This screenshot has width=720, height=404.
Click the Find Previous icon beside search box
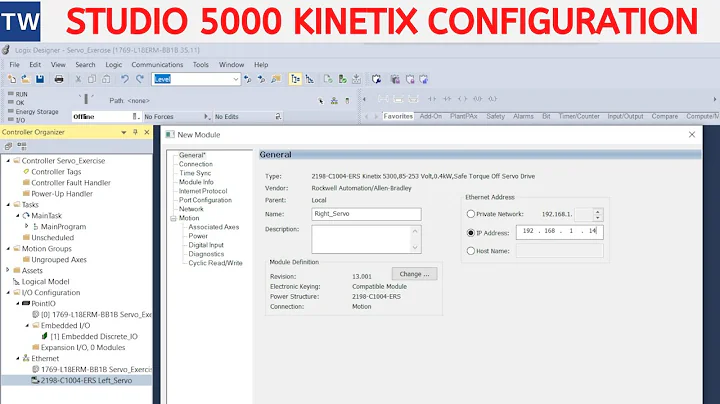pyautogui.click(x=248, y=79)
